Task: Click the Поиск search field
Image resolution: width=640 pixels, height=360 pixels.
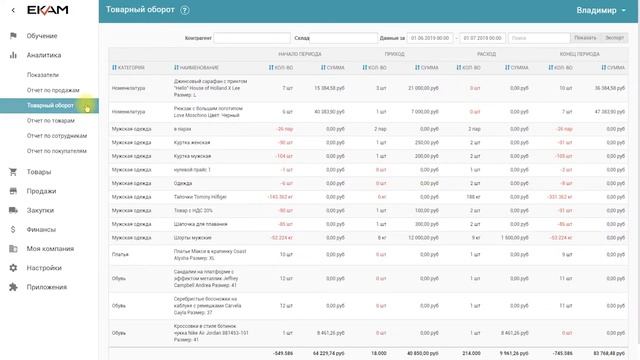Action: pyautogui.click(x=539, y=38)
